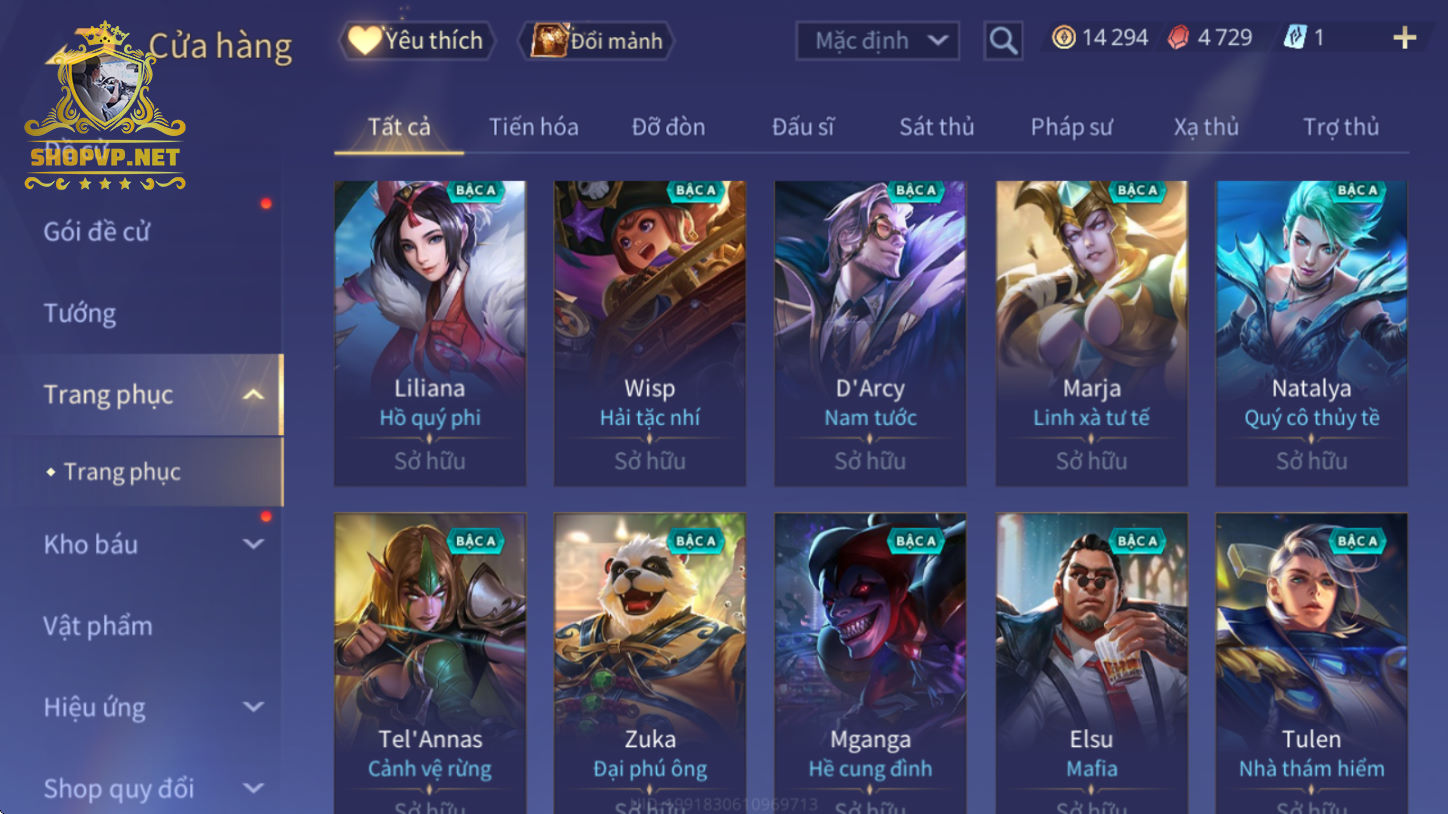Viewport: 1448px width, 814px height.
Task: Switch to the Sát thủ tab
Action: [936, 127]
